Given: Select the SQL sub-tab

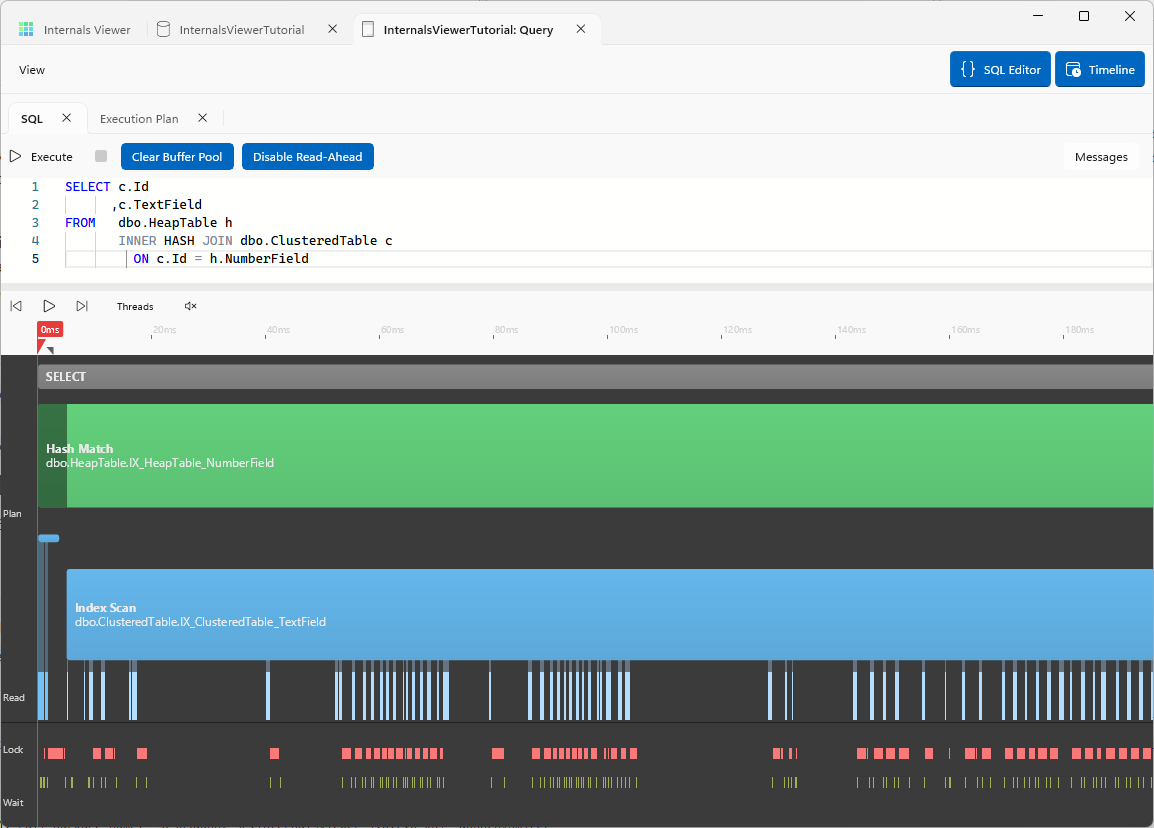Looking at the screenshot, I should pos(32,118).
